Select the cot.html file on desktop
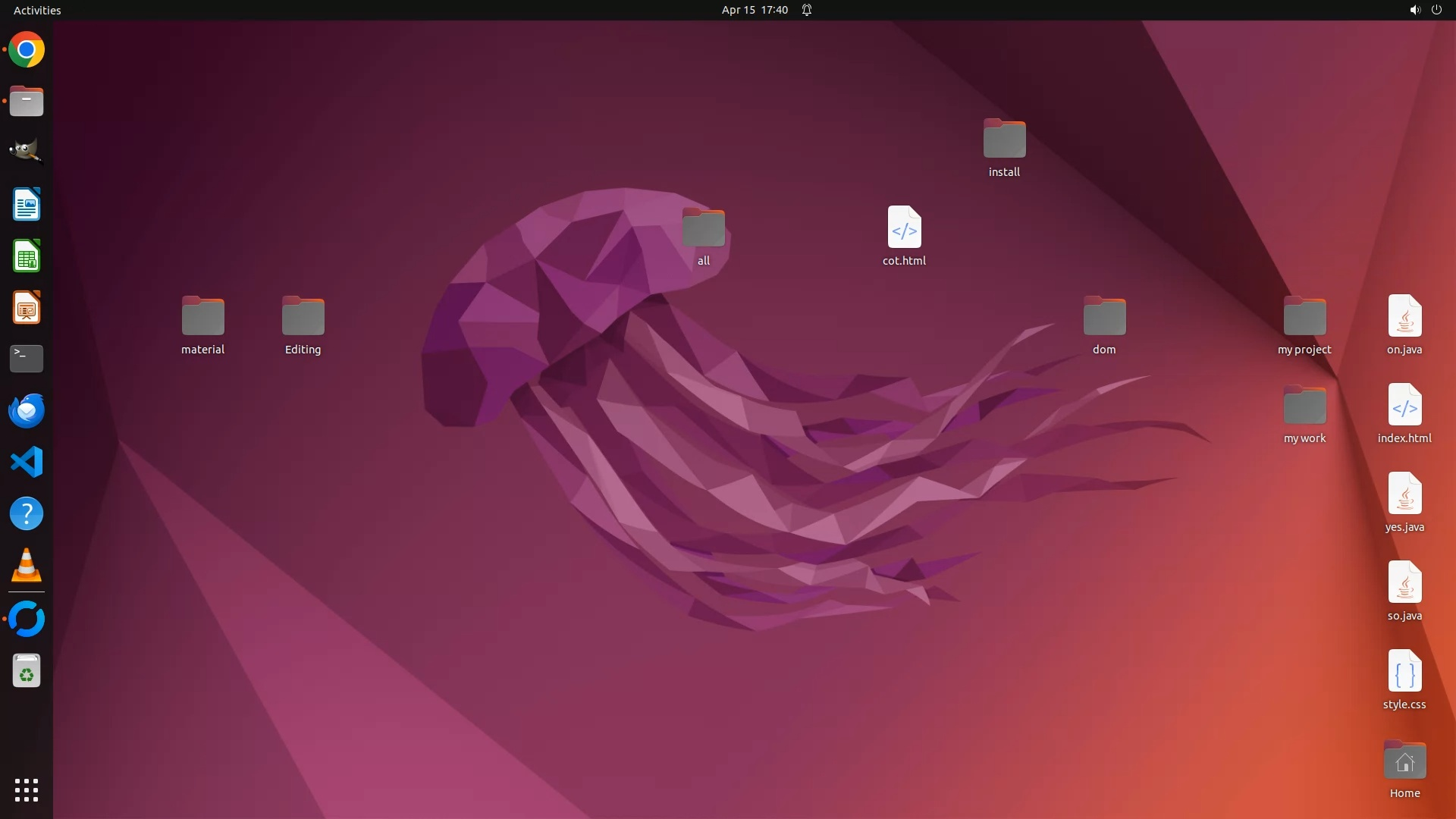 coord(904,228)
